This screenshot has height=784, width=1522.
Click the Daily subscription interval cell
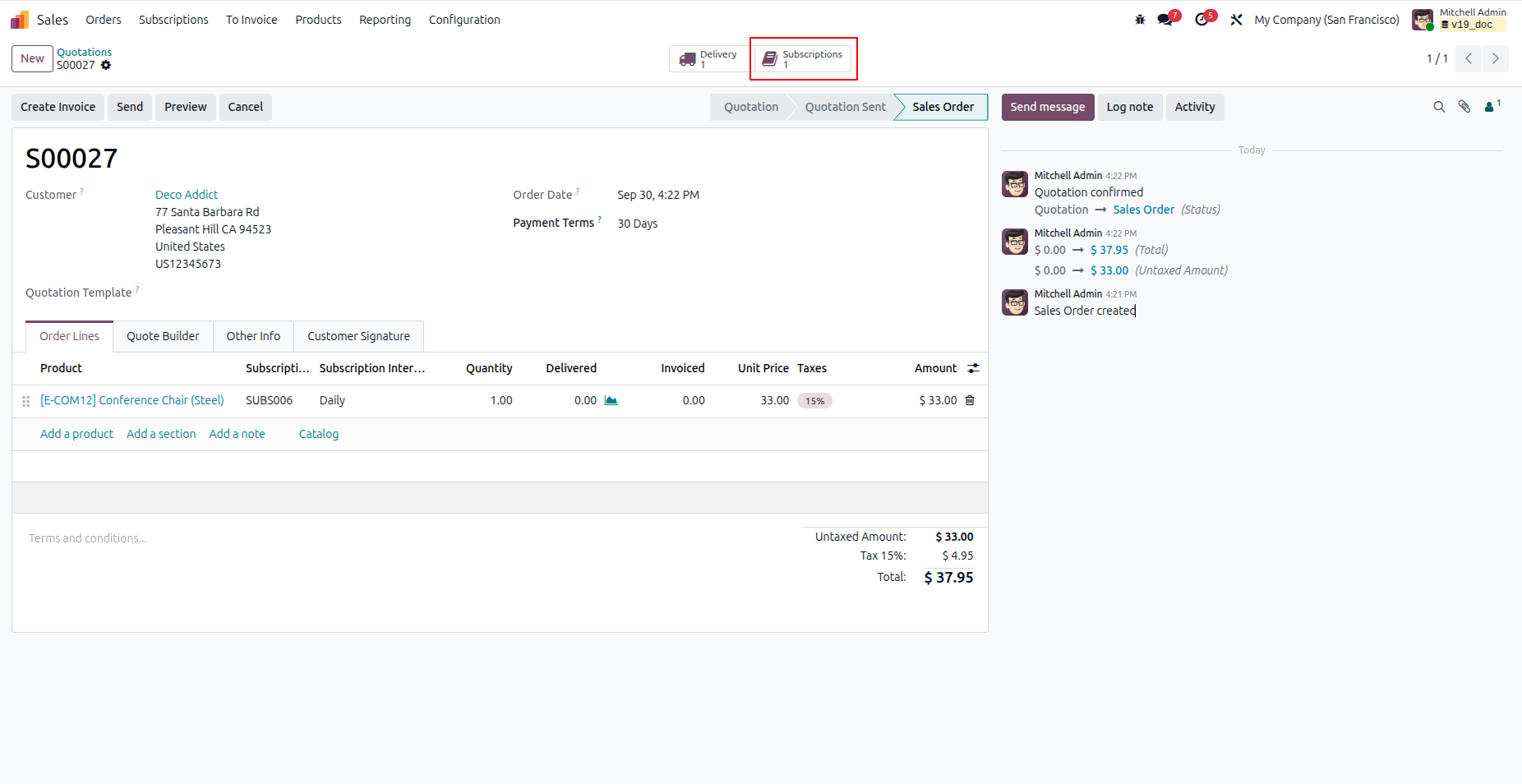pos(332,400)
